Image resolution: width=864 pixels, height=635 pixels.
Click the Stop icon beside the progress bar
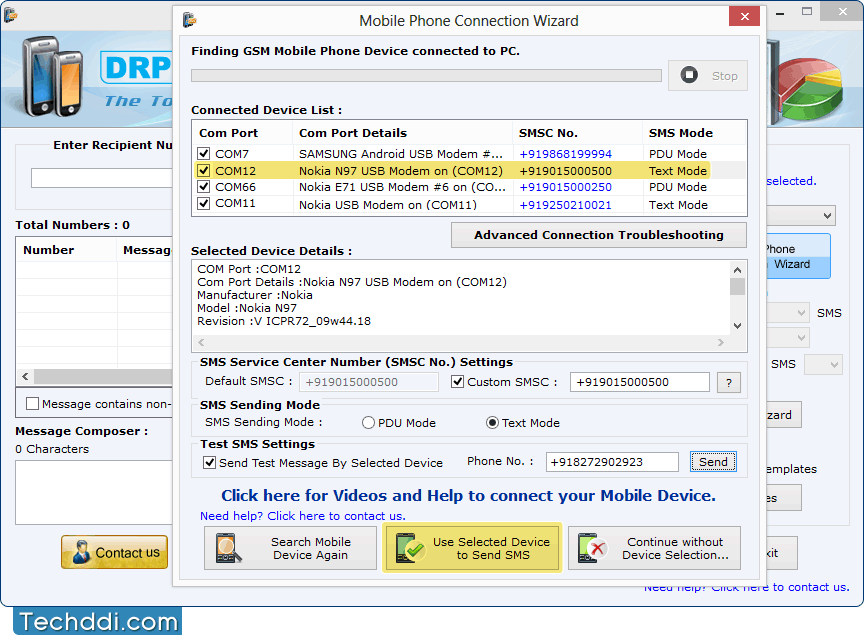coord(689,74)
